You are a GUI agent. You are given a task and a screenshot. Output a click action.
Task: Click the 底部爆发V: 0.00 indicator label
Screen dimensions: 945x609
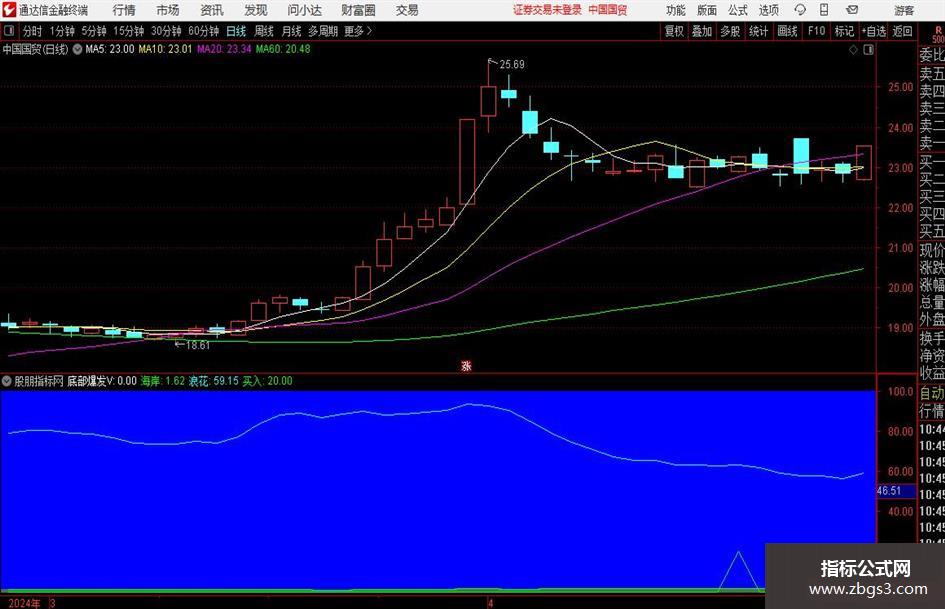(x=102, y=381)
